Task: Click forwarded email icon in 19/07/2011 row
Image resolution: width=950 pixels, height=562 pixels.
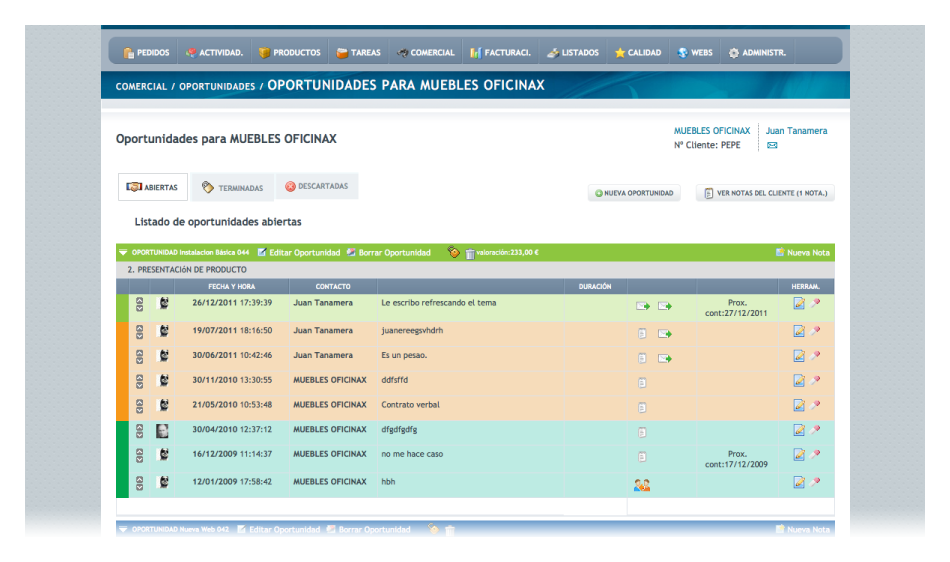Action: [x=665, y=334]
